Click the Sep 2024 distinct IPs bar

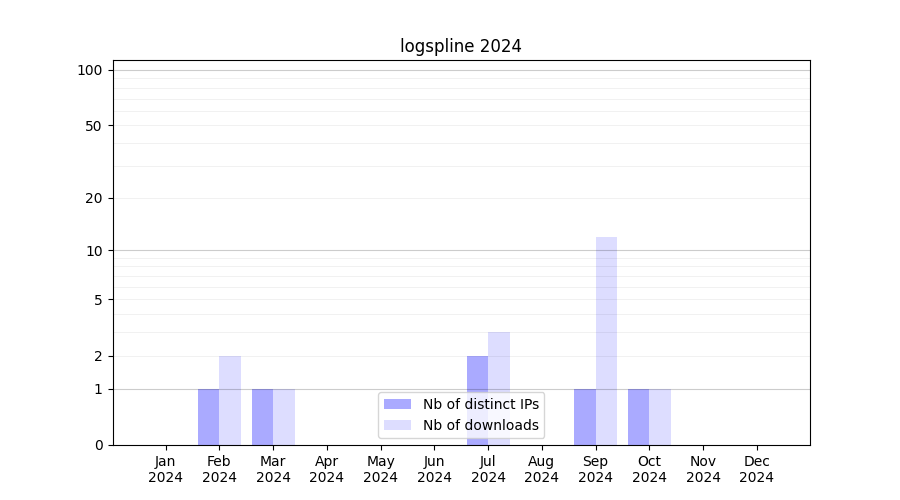585,417
